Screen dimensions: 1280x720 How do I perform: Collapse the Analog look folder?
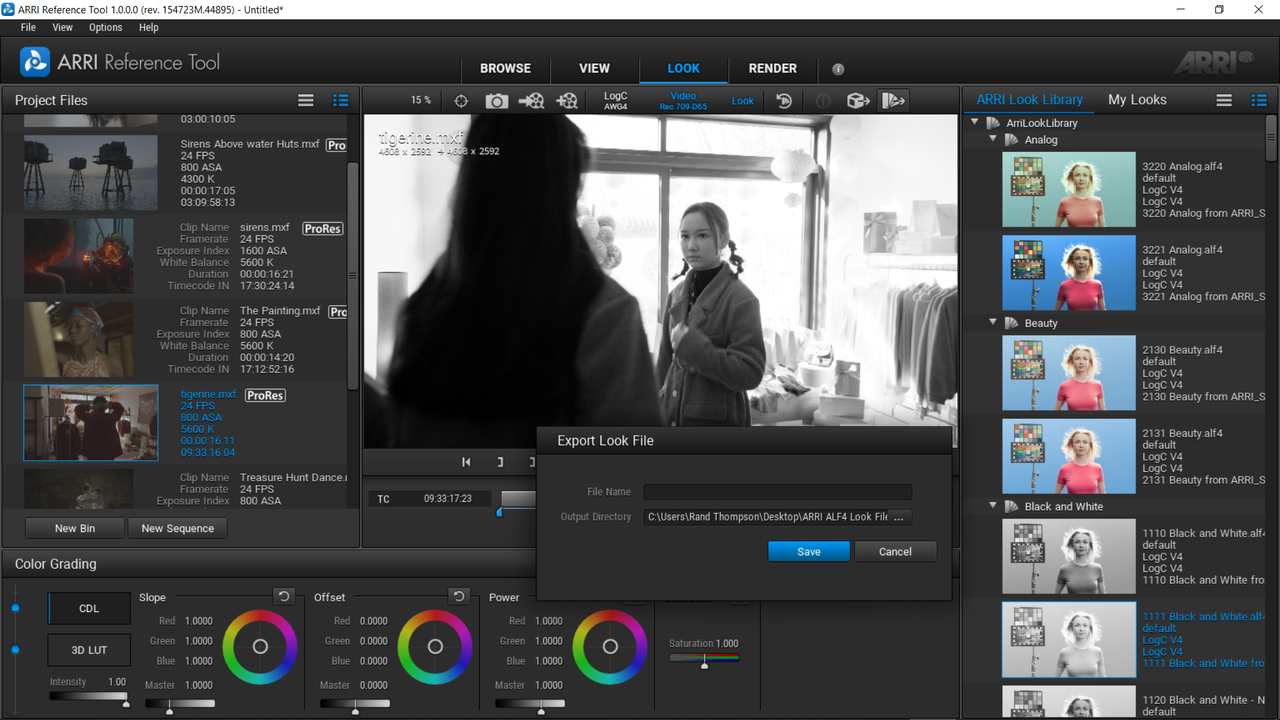[x=993, y=140]
